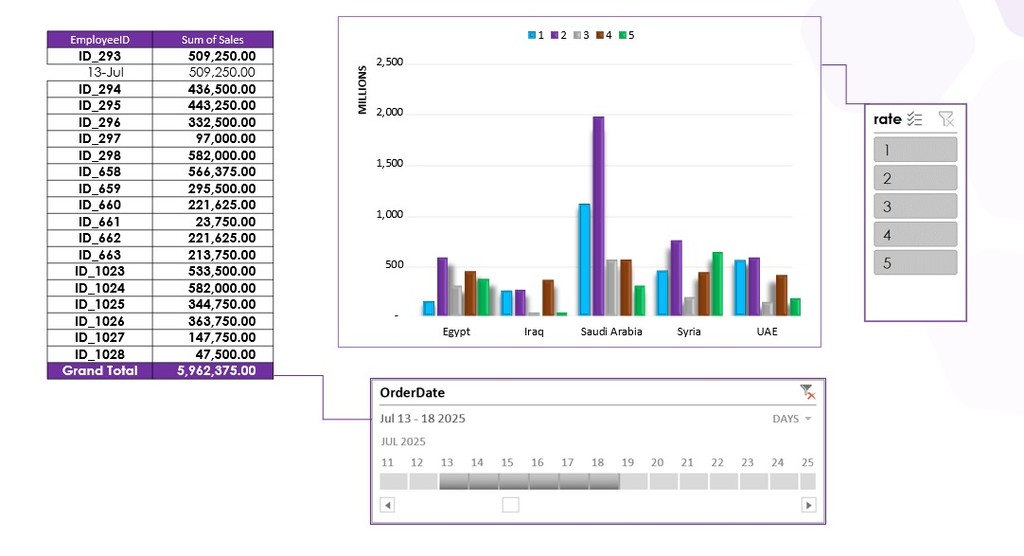Select the ID_663 cell
This screenshot has width=1024, height=556.
point(100,255)
